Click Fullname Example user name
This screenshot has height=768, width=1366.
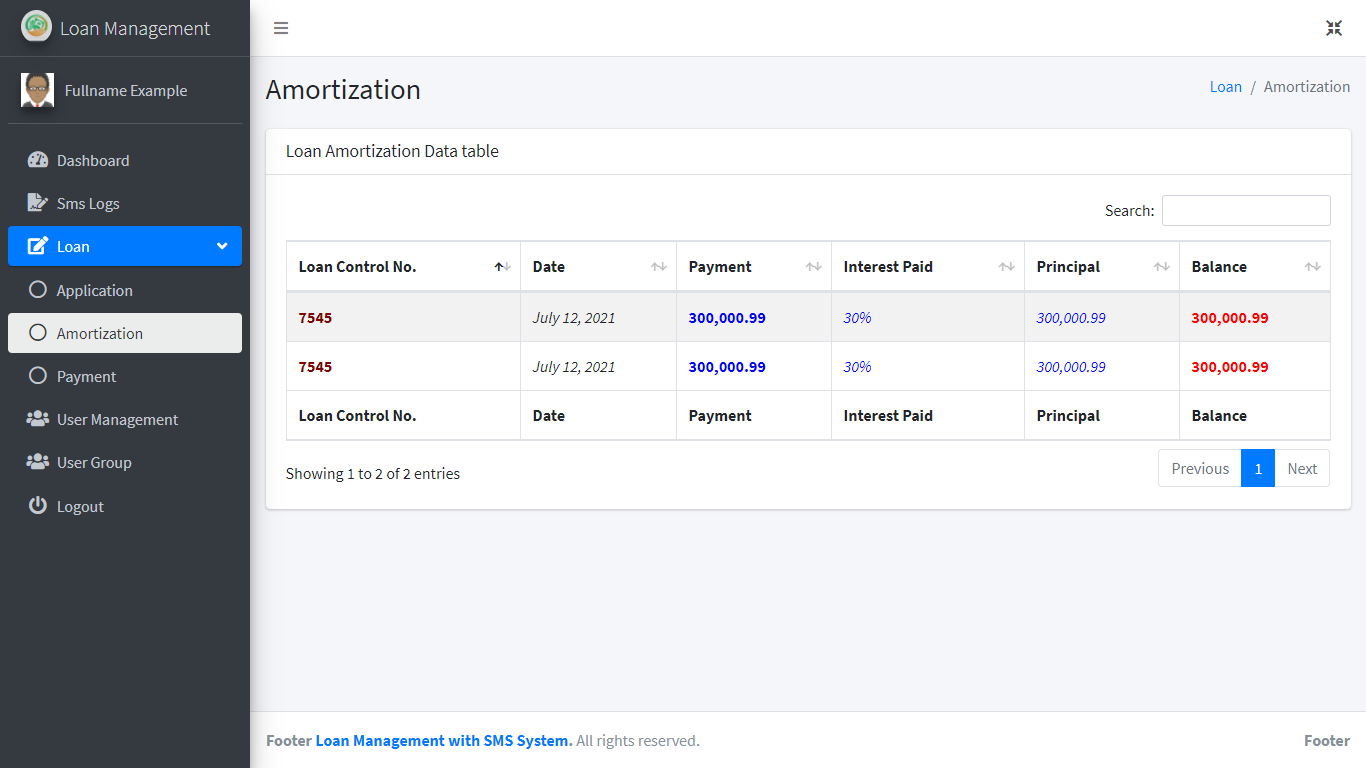click(x=126, y=90)
